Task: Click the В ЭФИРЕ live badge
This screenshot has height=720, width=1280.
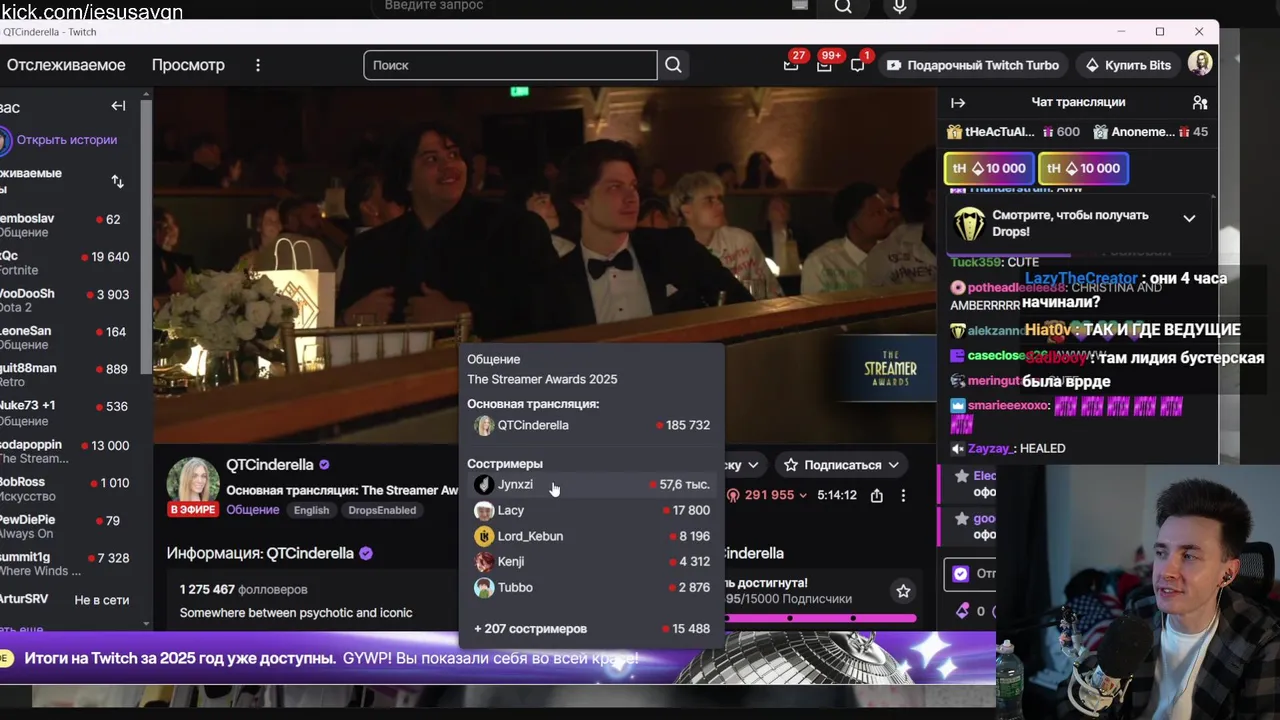Action: [193, 510]
